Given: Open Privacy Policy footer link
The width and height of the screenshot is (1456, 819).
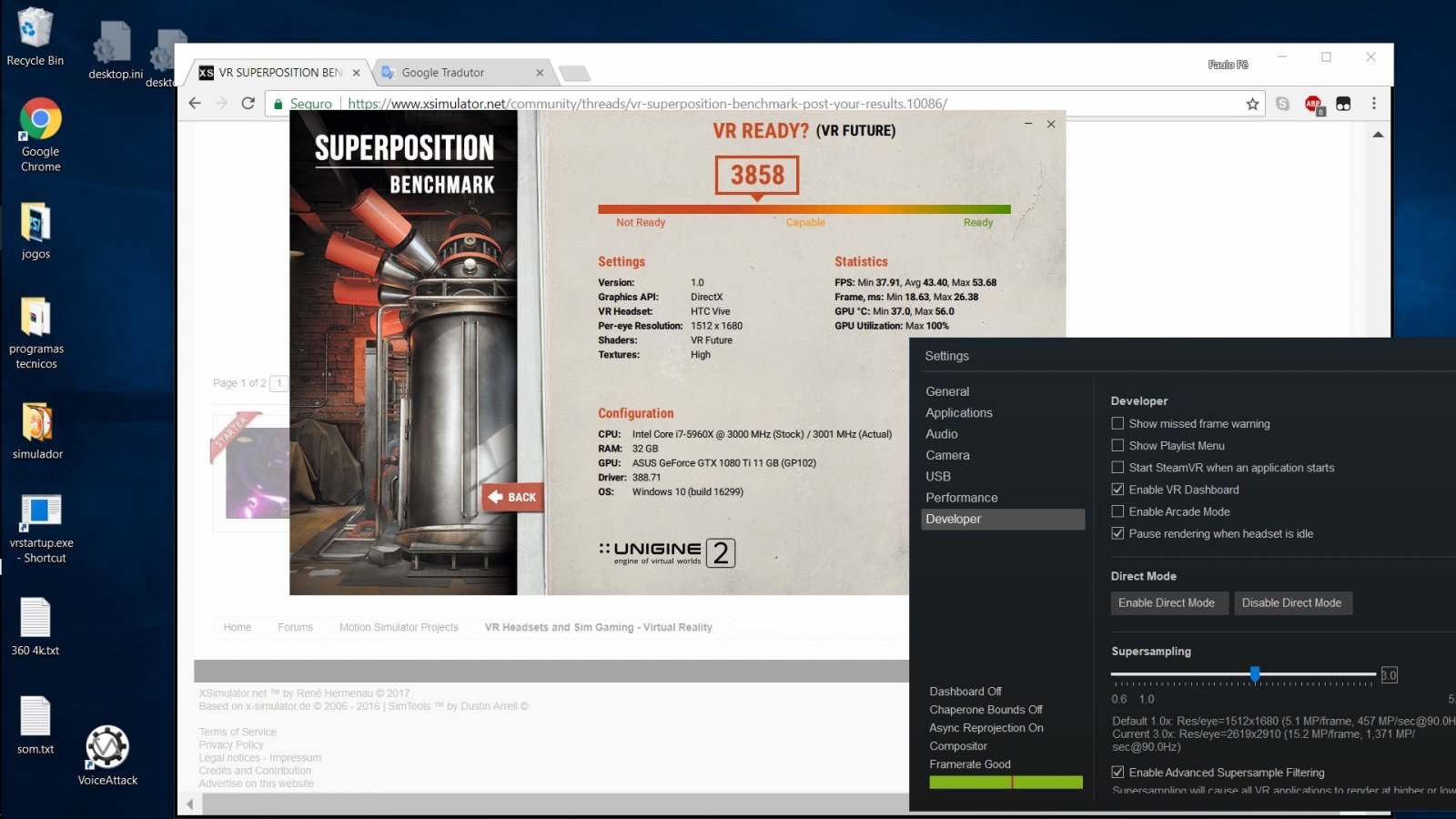Looking at the screenshot, I should click(x=231, y=744).
